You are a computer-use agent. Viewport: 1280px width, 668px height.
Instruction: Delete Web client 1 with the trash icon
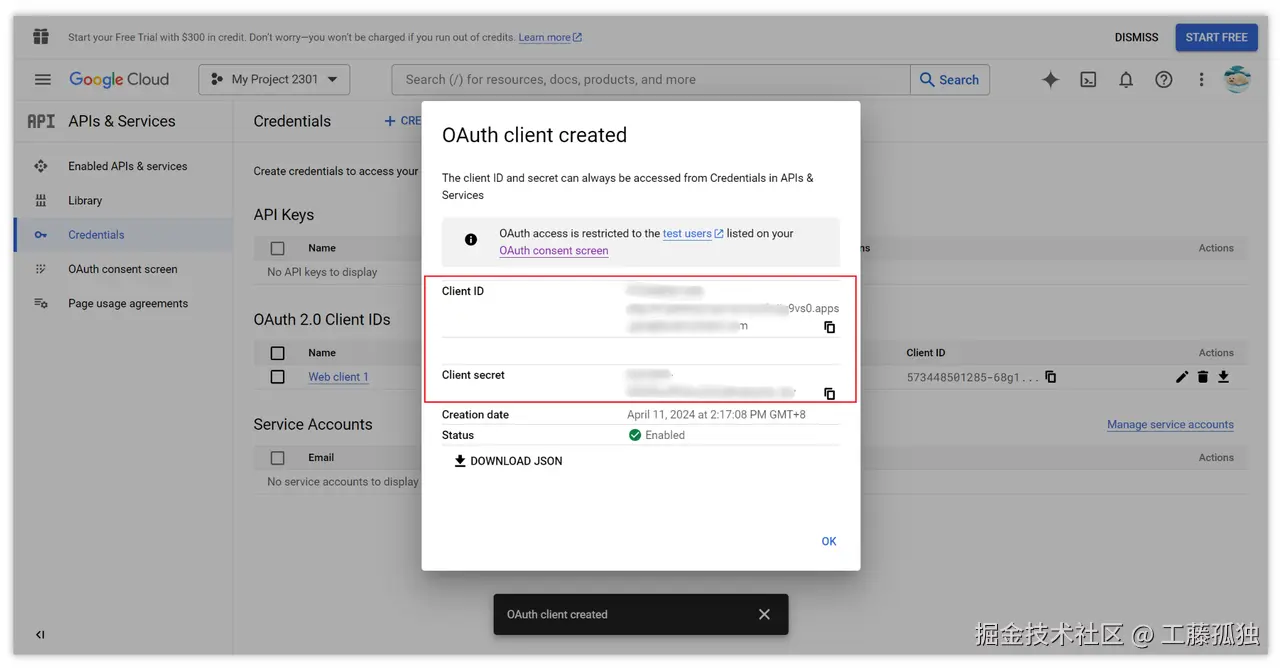tap(1203, 377)
